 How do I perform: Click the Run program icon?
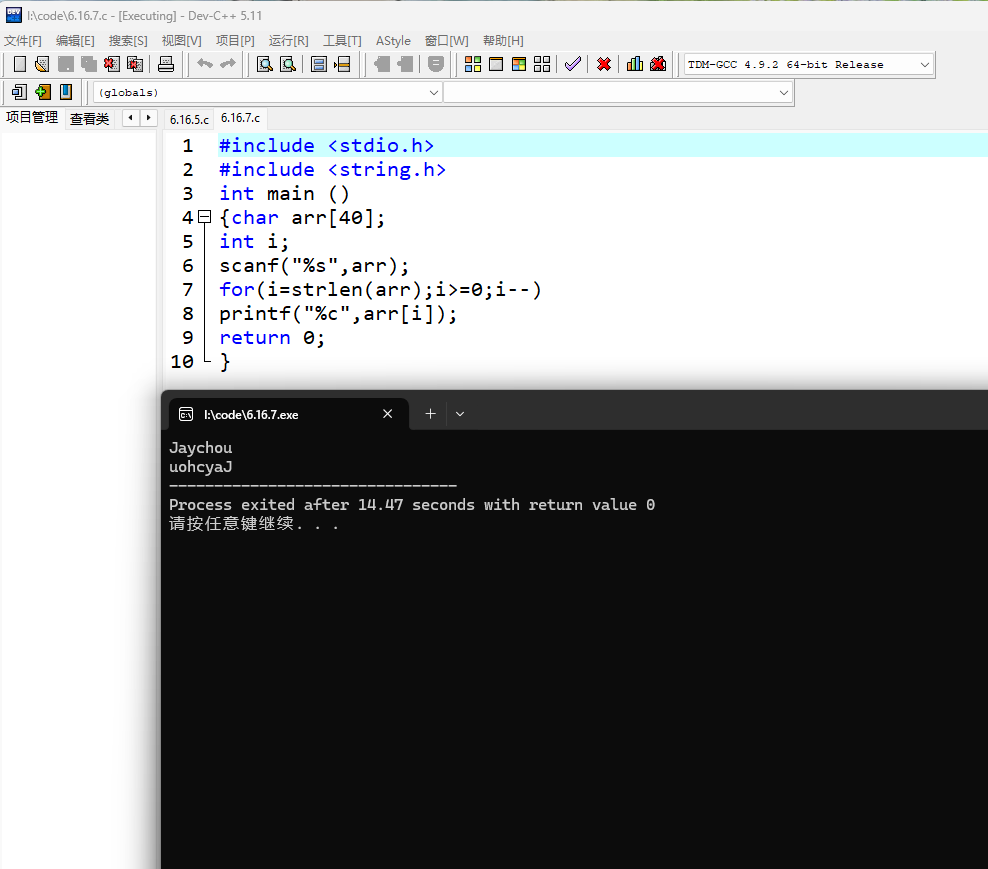tap(496, 64)
